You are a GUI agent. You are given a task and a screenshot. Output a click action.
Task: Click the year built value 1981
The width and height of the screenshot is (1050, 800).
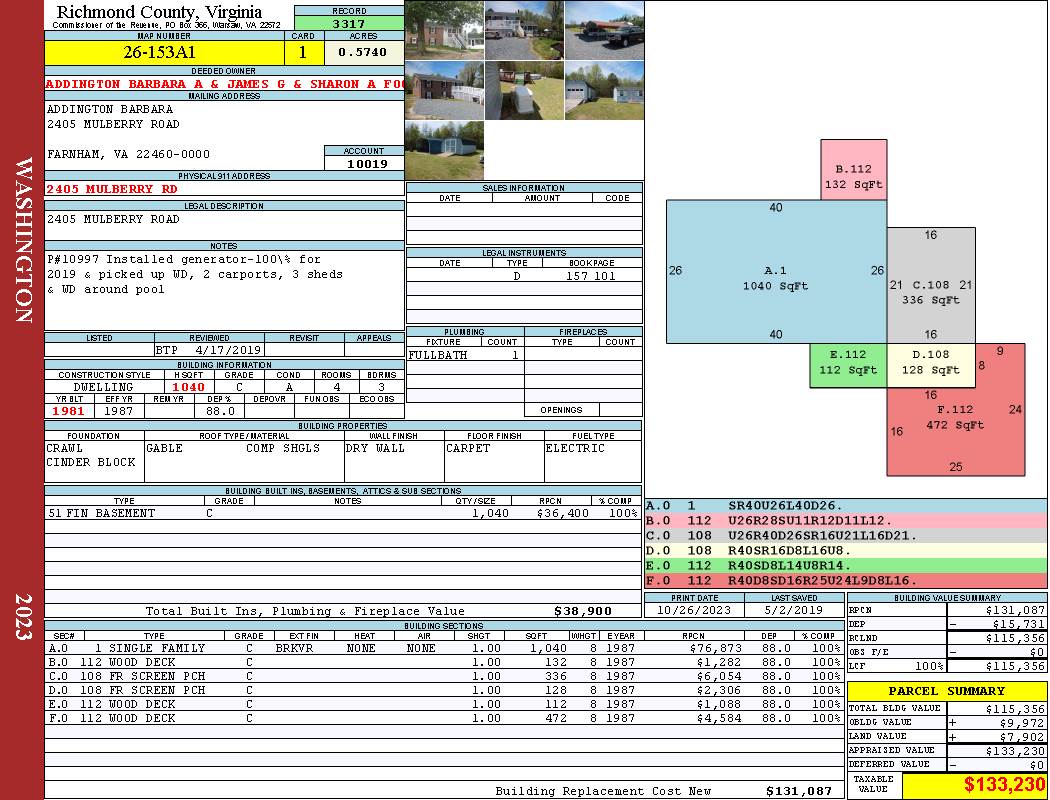tap(68, 411)
